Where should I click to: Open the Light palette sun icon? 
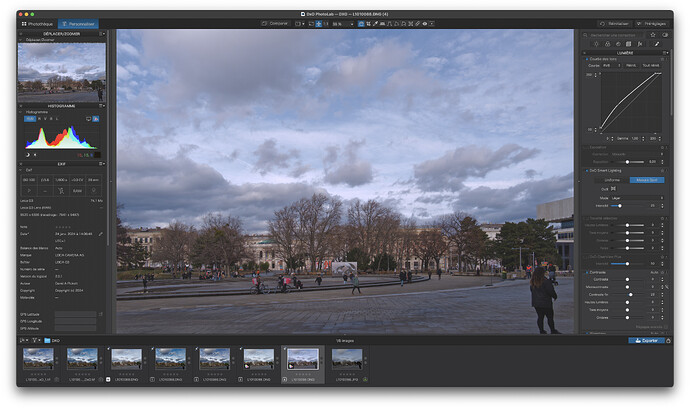coord(596,44)
